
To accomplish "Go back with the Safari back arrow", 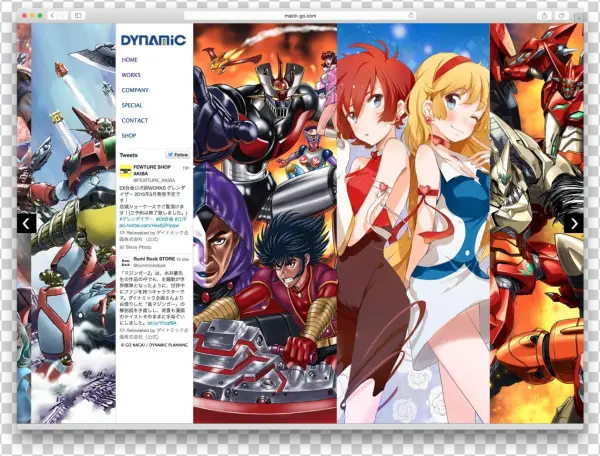I will [52, 15].
